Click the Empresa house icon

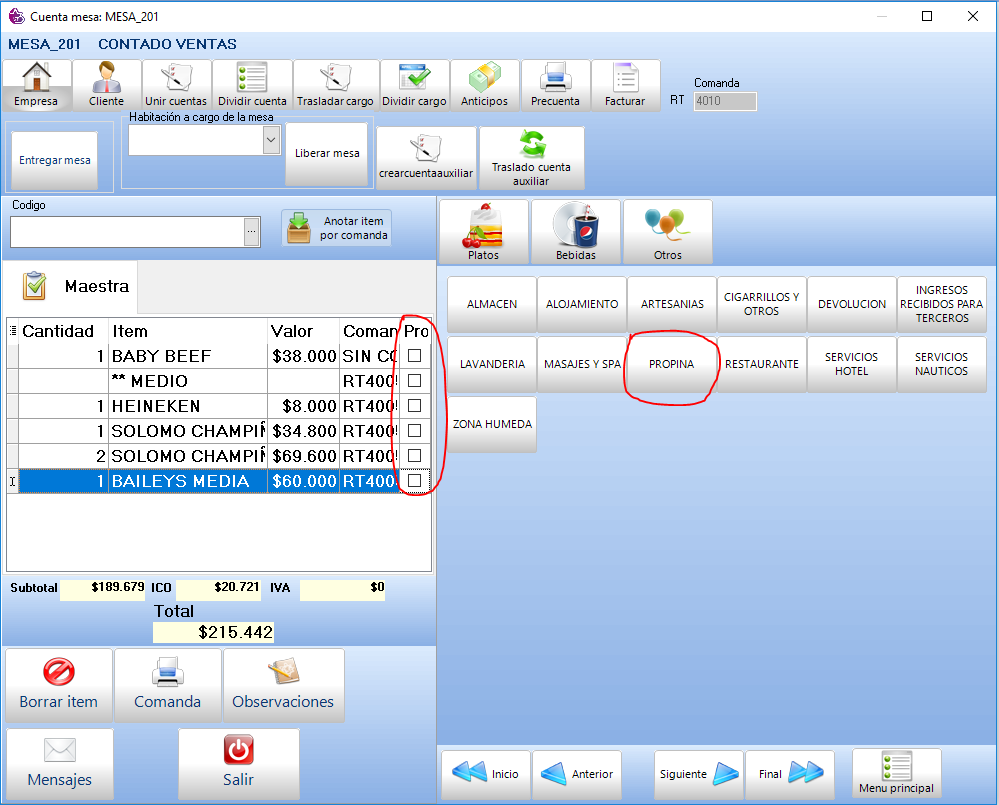36,79
